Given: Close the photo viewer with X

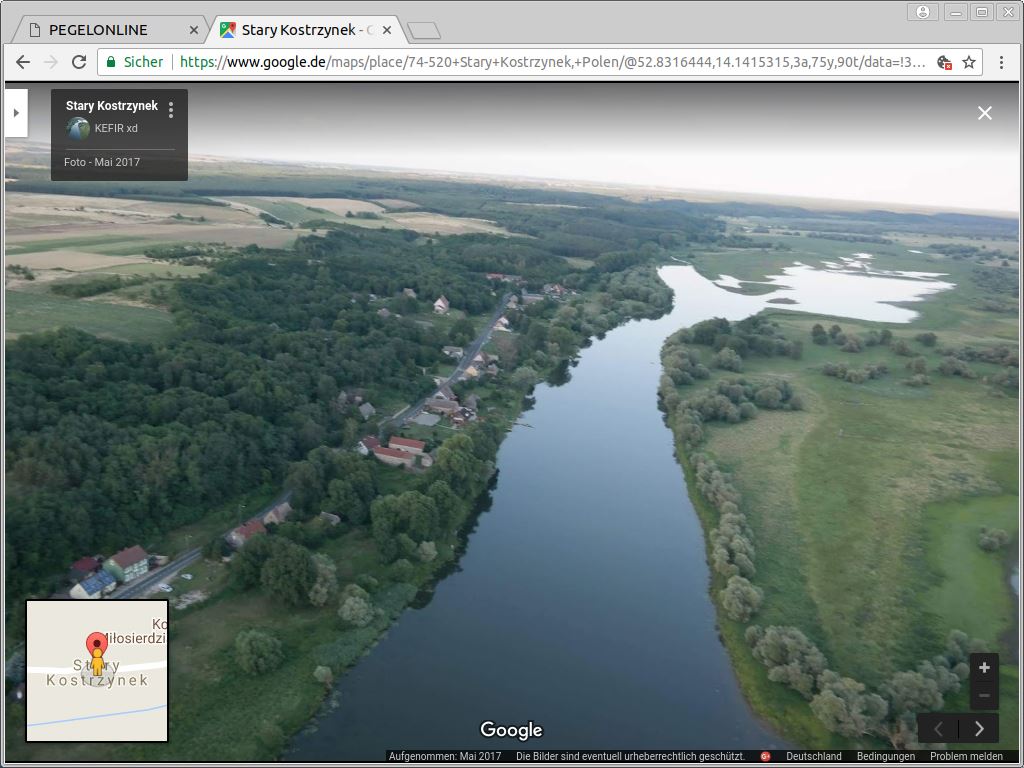Looking at the screenshot, I should [x=985, y=113].
